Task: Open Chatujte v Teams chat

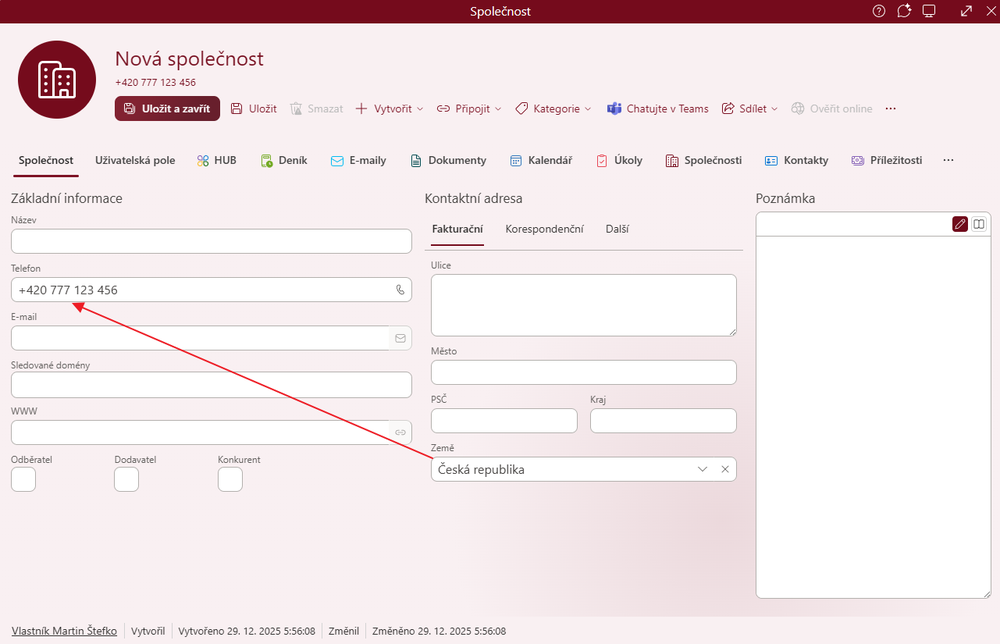Action: coord(658,108)
